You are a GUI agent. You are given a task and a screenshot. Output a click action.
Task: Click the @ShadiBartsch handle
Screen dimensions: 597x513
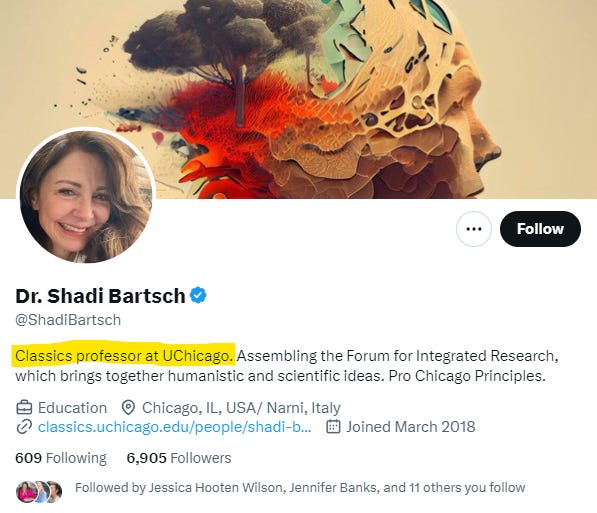(68, 320)
